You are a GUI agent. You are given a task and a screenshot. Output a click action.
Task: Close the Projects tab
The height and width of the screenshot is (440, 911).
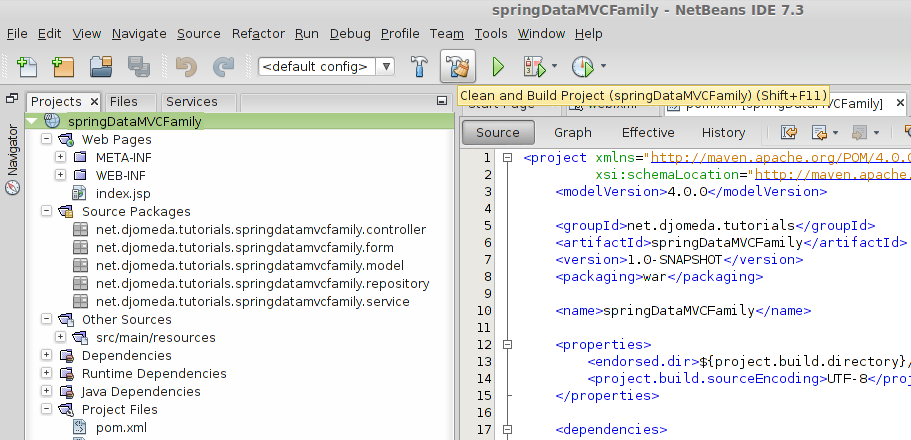pyautogui.click(x=94, y=102)
